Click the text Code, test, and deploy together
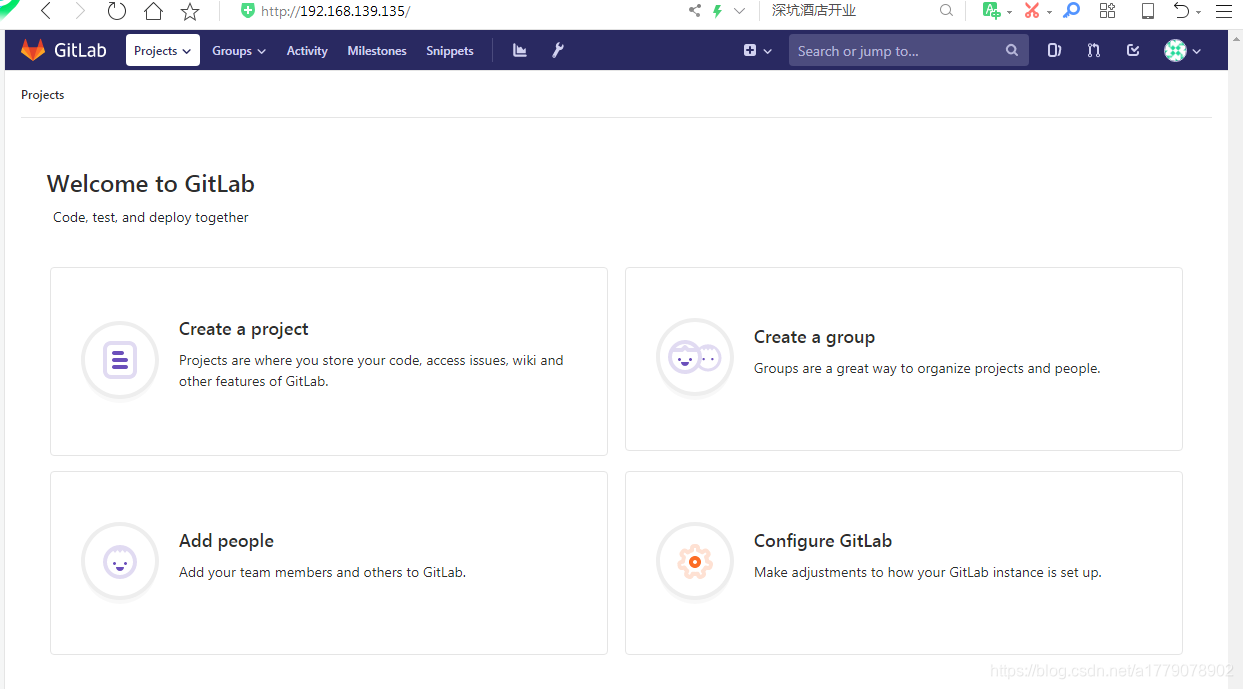This screenshot has width=1243, height=689. pos(151,217)
